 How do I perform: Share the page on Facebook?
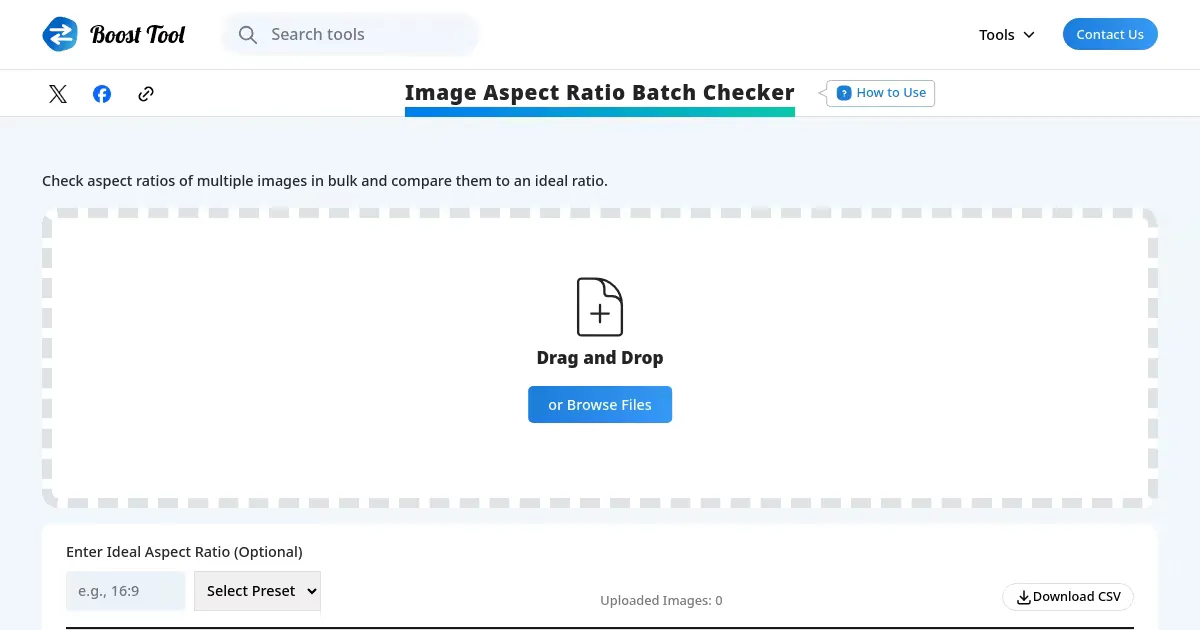tap(102, 94)
